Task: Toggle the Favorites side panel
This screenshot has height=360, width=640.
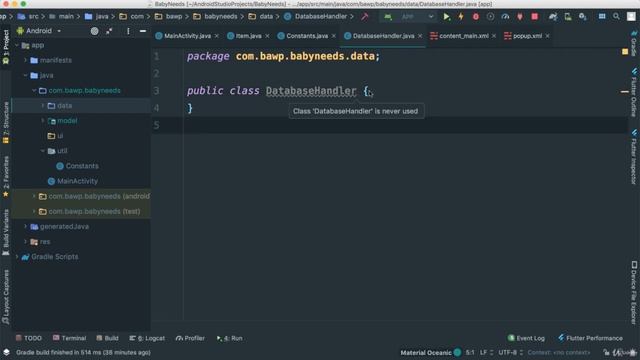Action: [x=6, y=176]
